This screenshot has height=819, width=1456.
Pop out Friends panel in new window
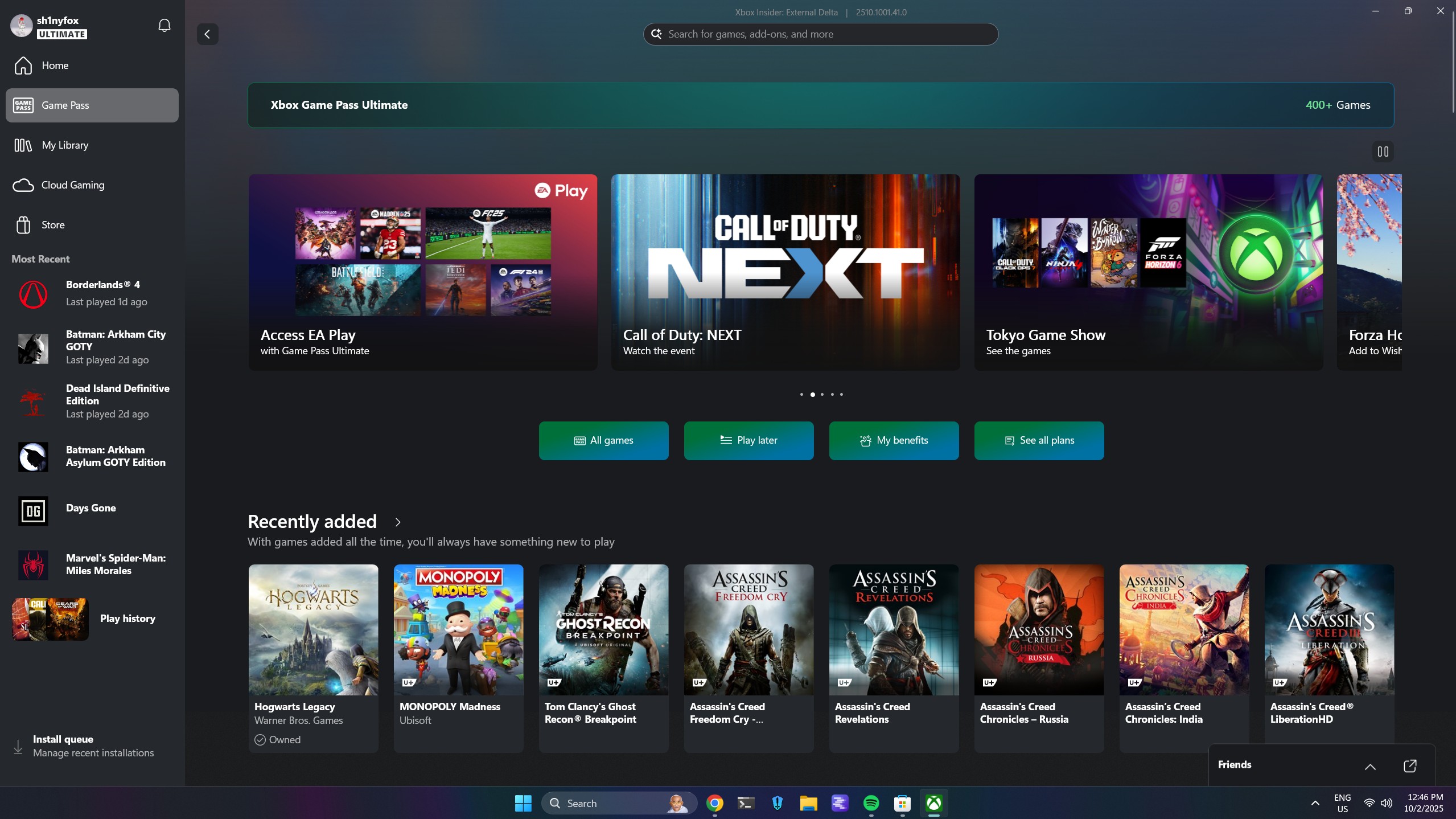tap(1410, 766)
